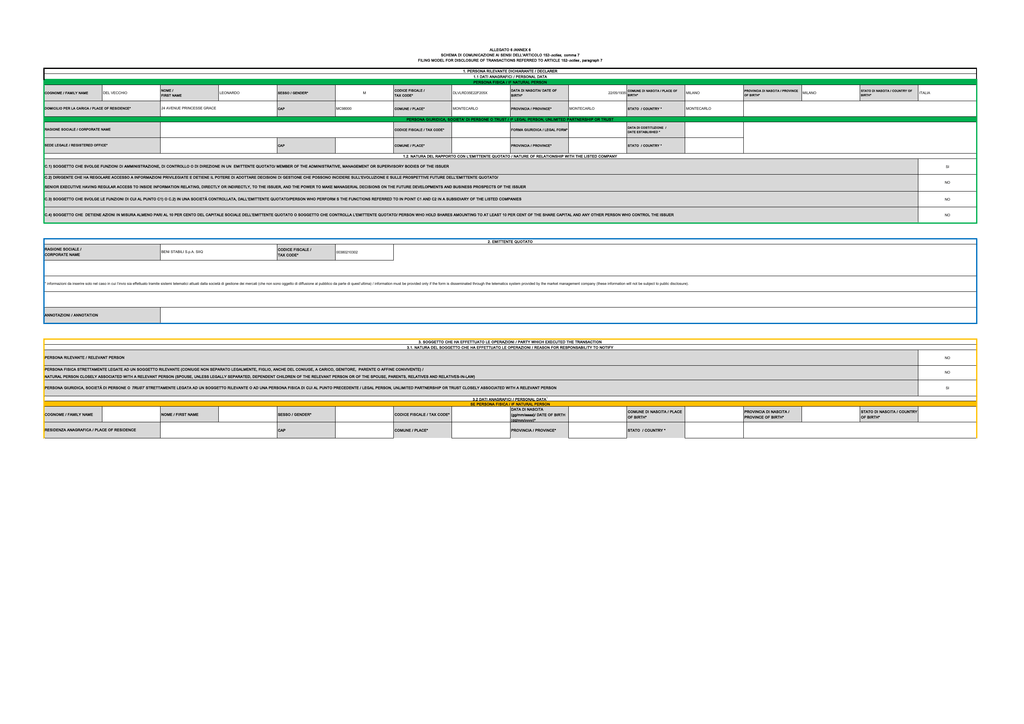Image resolution: width=1024 pixels, height=724 pixels.
Task: Click the 'FILING MODEL FOR DISCLOSURE OF TRANSACTIONS' subtitle line
Action: 510,61
